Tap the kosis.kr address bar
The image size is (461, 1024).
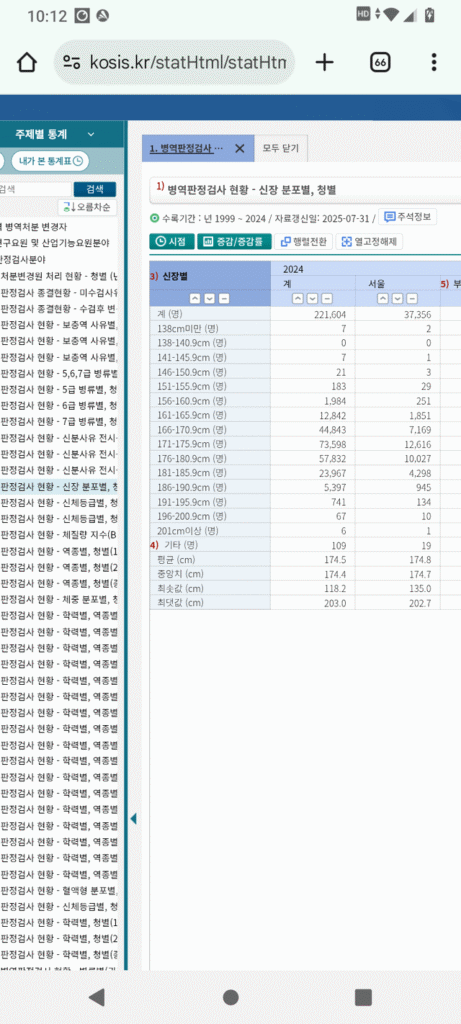coord(174,62)
